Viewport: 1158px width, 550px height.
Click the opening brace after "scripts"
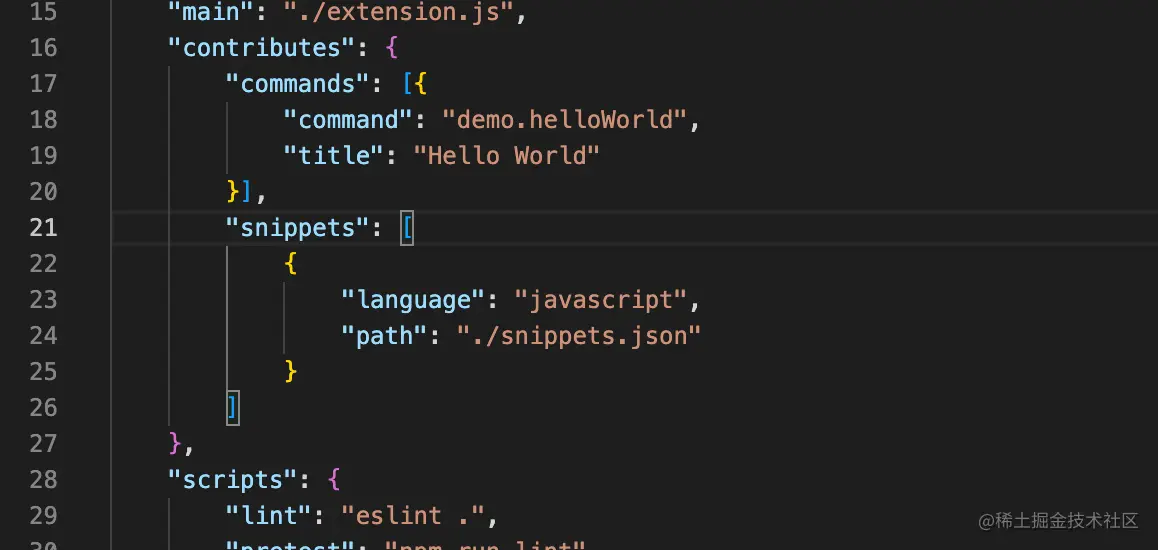point(334,480)
